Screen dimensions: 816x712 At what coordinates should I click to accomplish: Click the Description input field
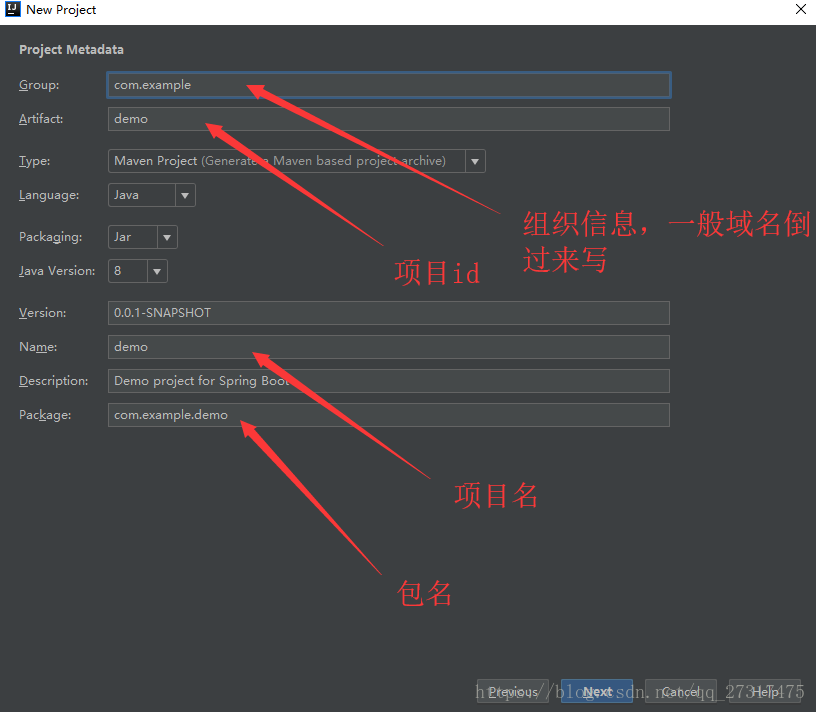coord(389,381)
